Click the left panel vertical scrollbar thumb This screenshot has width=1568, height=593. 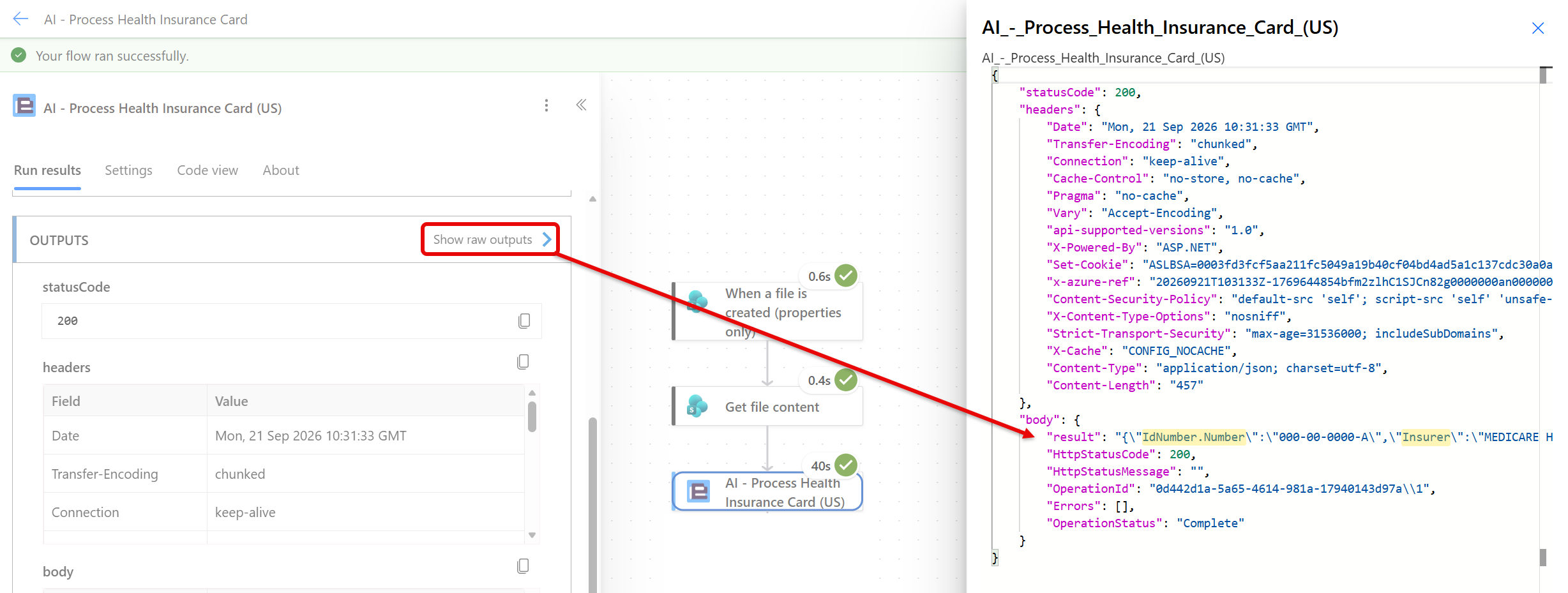point(592,504)
